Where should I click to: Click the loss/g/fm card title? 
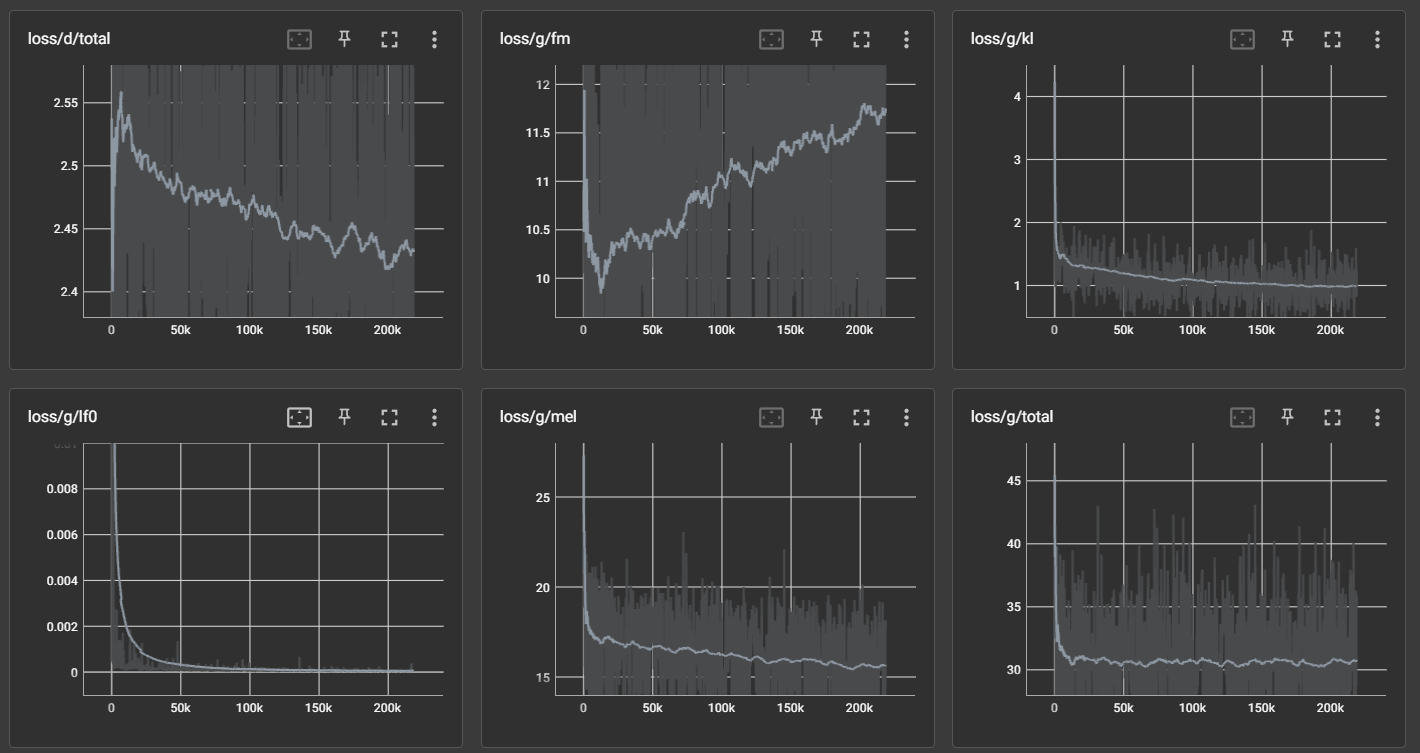click(535, 39)
